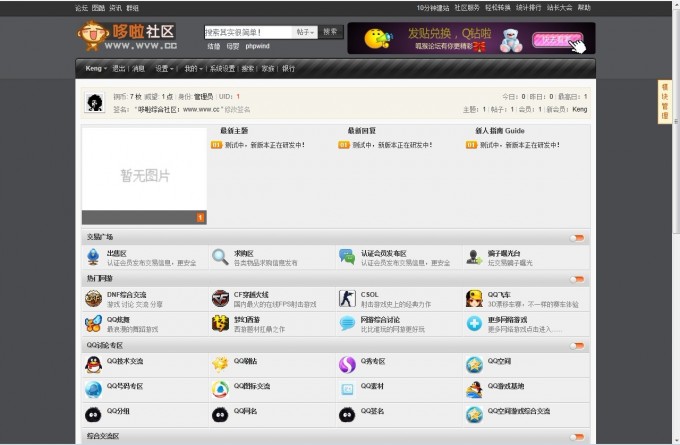Toggle collapse switch for QQ讨论专区 section
This screenshot has height=445, width=680.
tap(577, 346)
